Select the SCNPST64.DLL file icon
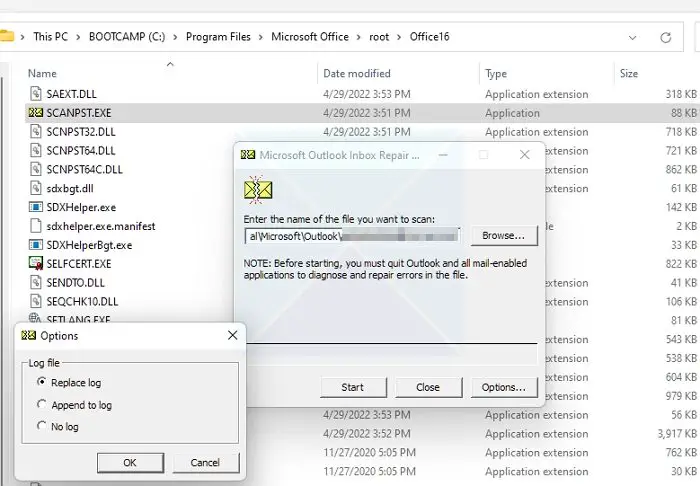The image size is (700, 486). [36, 150]
